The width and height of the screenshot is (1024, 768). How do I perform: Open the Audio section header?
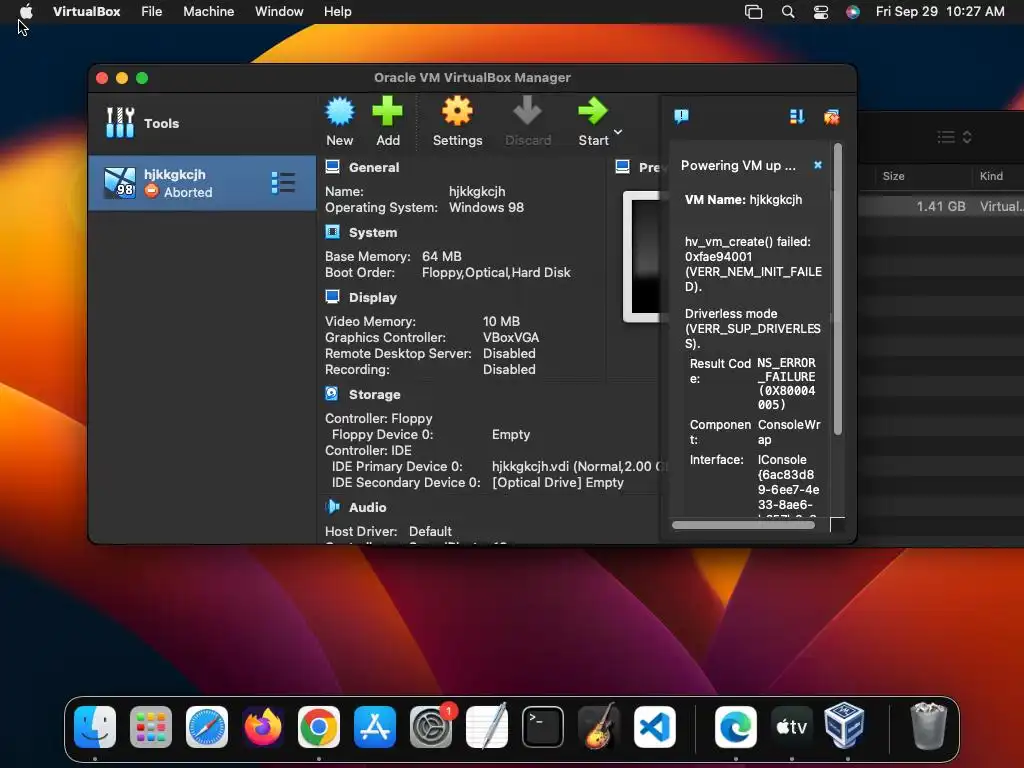click(367, 507)
